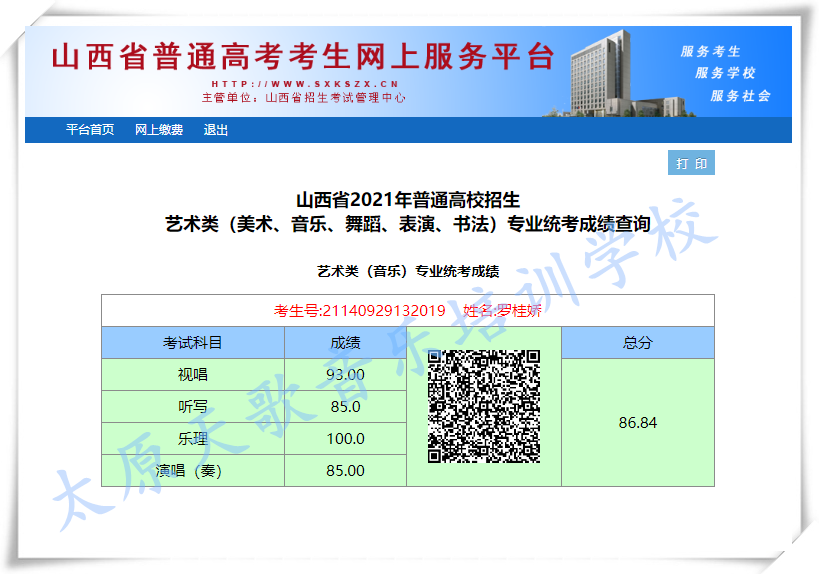Click subtitle 艺术类（音乐）专业统考成绩
The image size is (819, 574).
408,271
